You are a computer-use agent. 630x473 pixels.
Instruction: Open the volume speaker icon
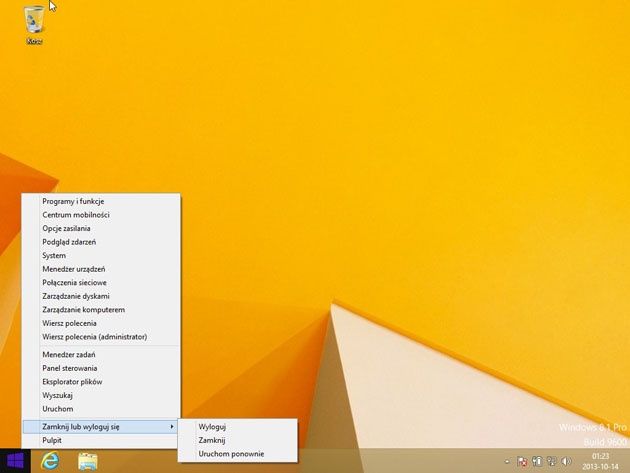pyautogui.click(x=566, y=461)
